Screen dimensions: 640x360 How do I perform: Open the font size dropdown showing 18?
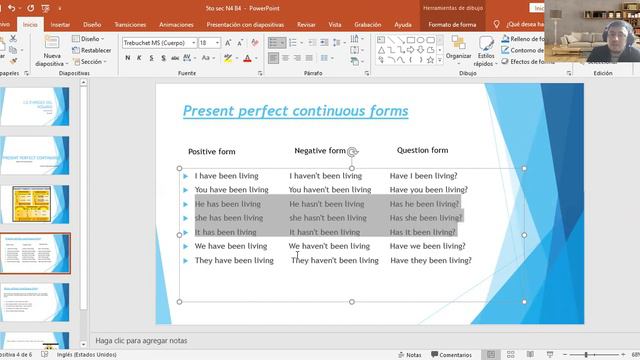pos(217,42)
